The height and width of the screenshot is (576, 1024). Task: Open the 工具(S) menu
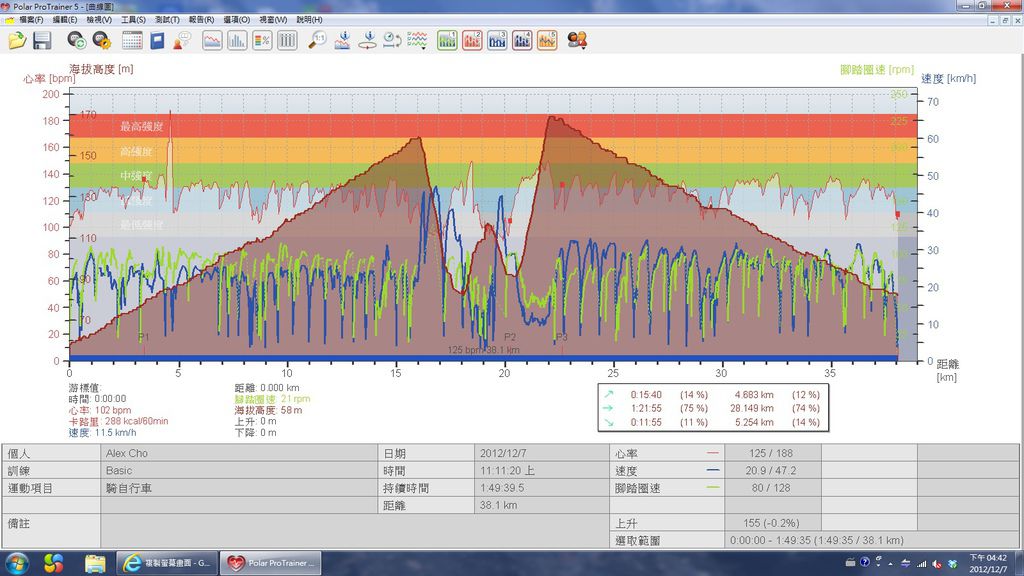coord(133,20)
